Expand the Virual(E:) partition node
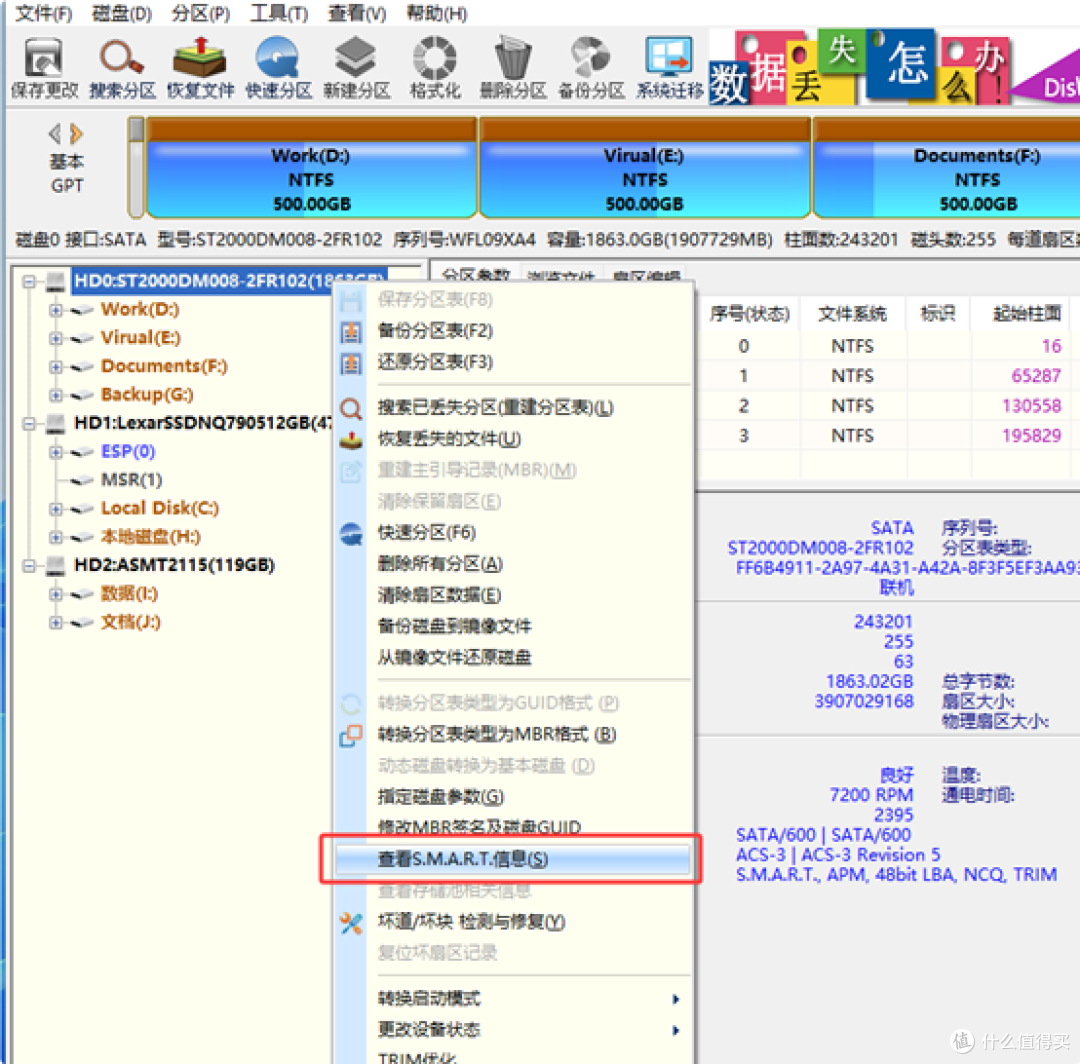Image resolution: width=1080 pixels, height=1064 pixels. tap(56, 338)
